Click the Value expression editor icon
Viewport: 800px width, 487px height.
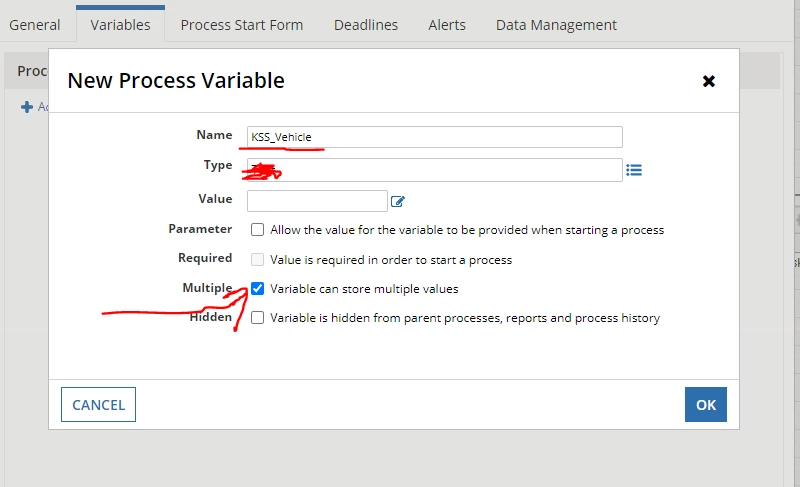click(397, 201)
